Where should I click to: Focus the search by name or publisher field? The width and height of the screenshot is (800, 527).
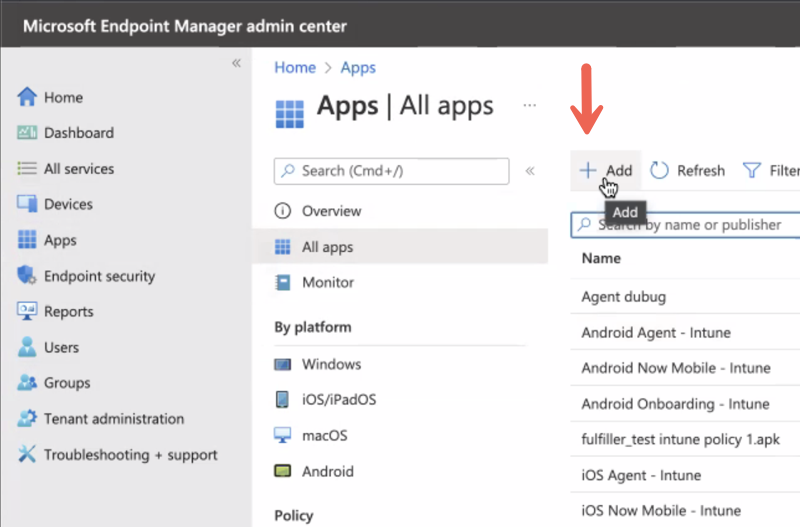coord(685,225)
